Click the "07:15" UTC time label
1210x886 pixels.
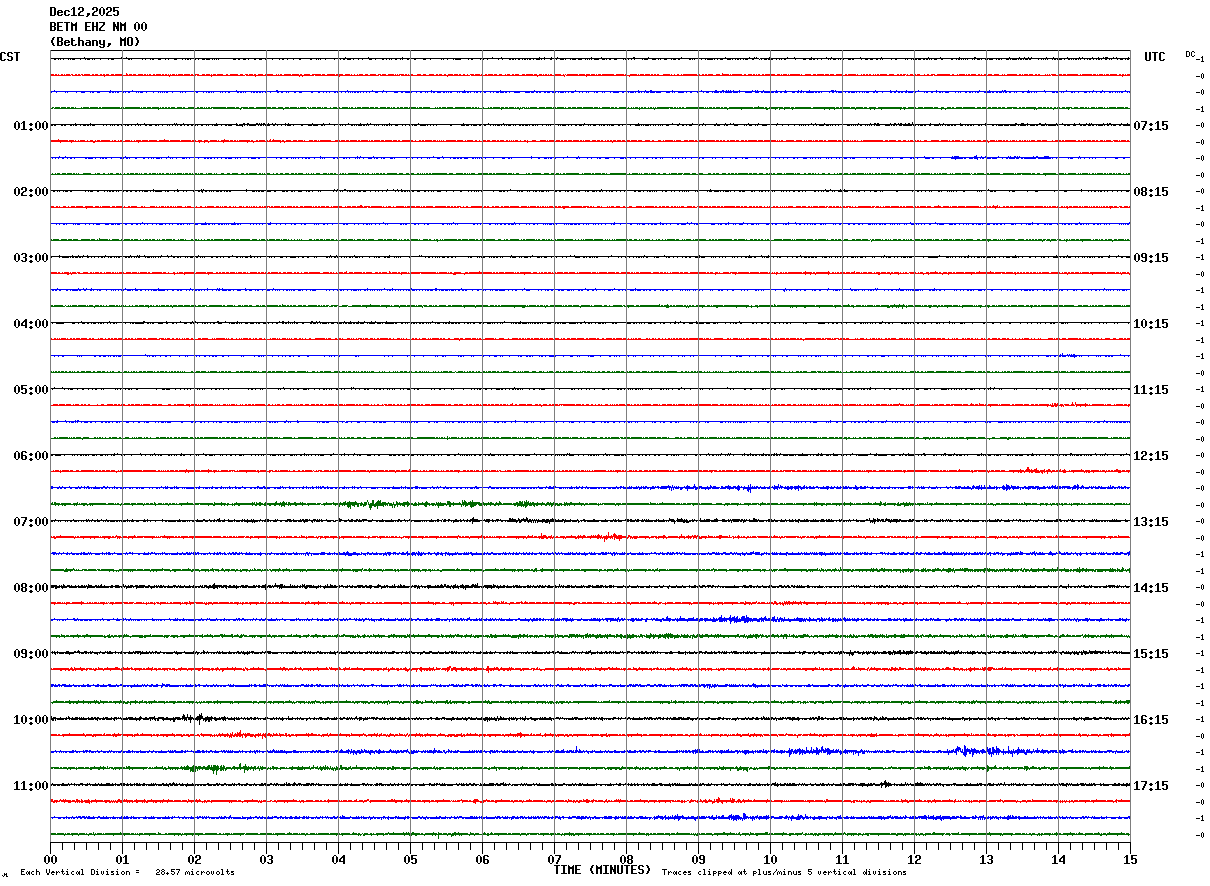coord(1151,126)
